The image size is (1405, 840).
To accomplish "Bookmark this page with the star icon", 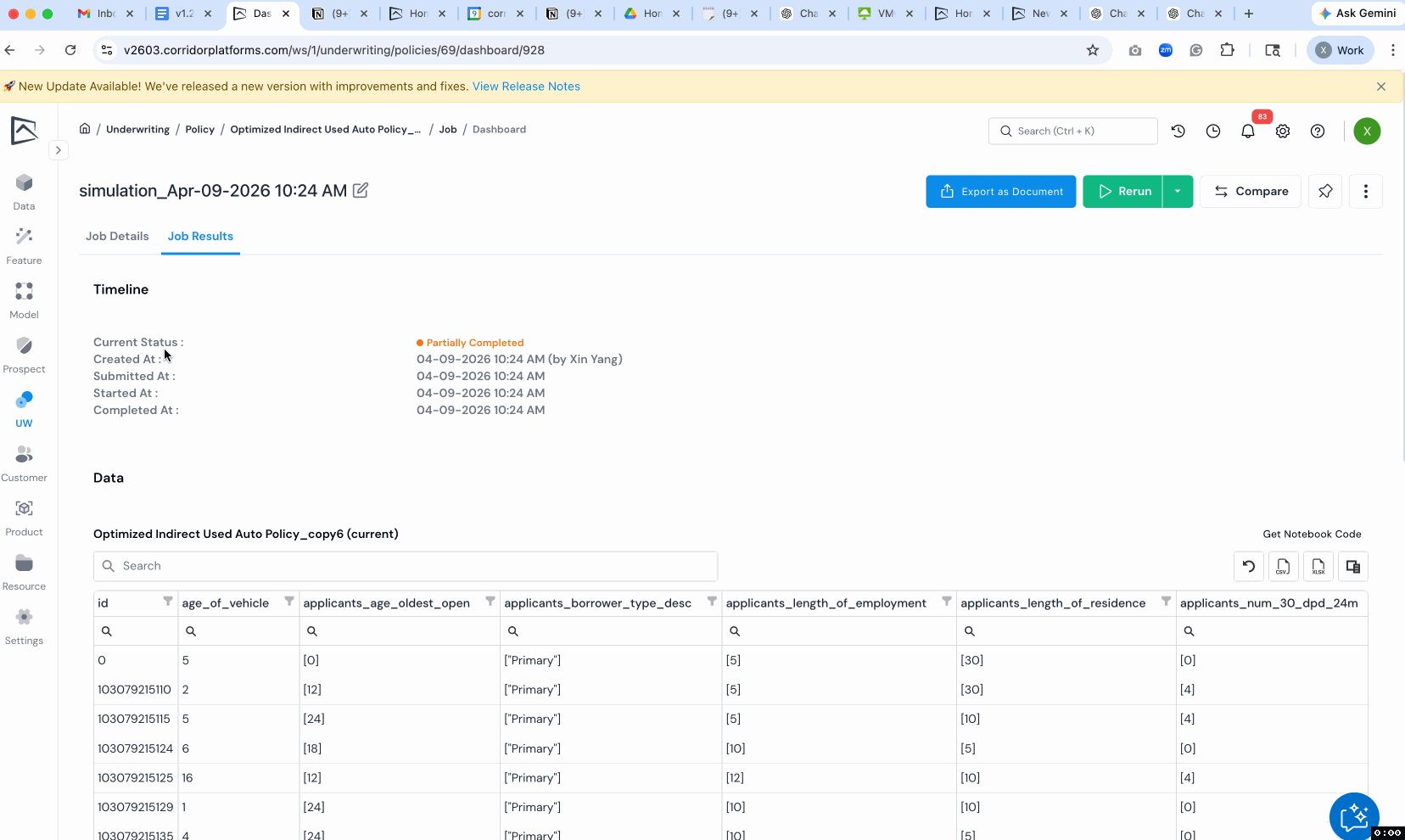I will [1093, 50].
